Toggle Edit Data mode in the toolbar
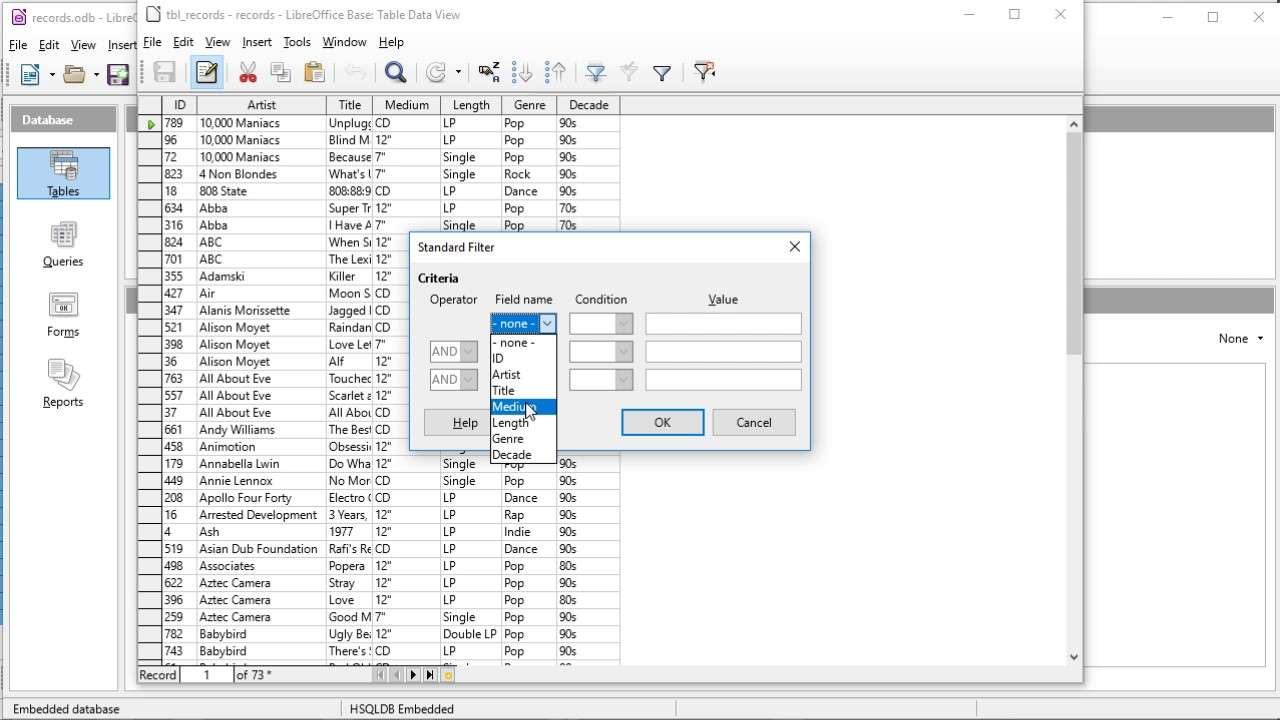The image size is (1280, 720). (x=206, y=71)
